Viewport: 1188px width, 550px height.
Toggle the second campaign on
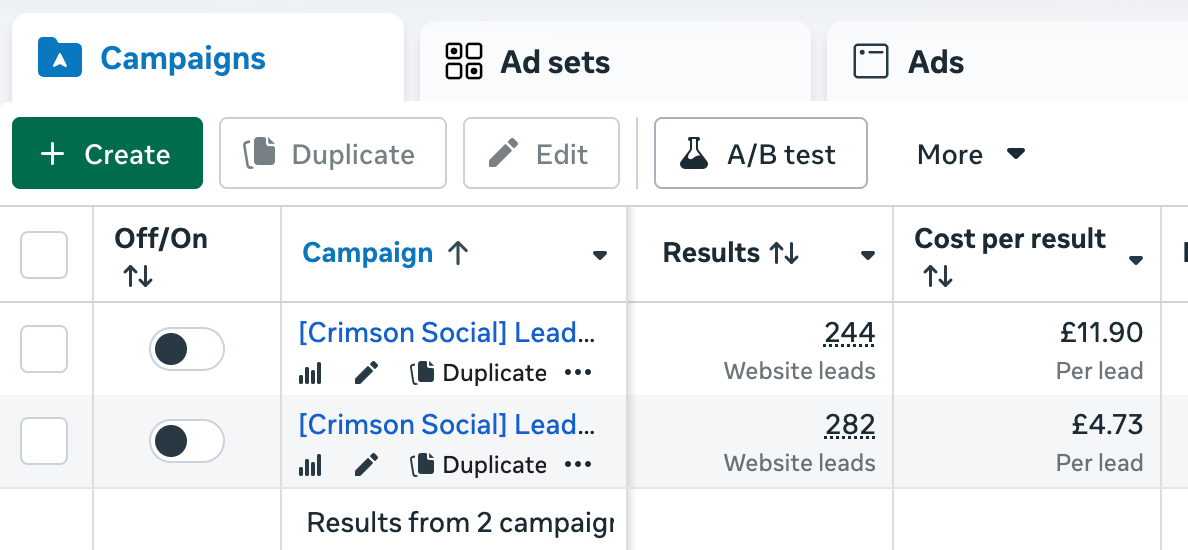pos(187,441)
